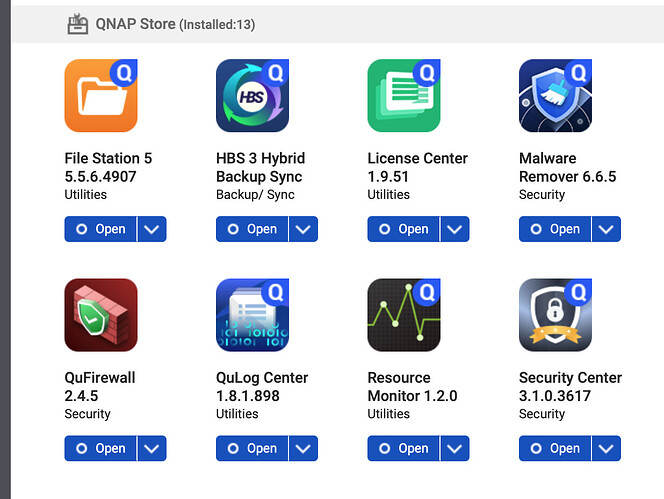This screenshot has width=664, height=499.
Task: Open QuFirewall
Action: (100, 449)
